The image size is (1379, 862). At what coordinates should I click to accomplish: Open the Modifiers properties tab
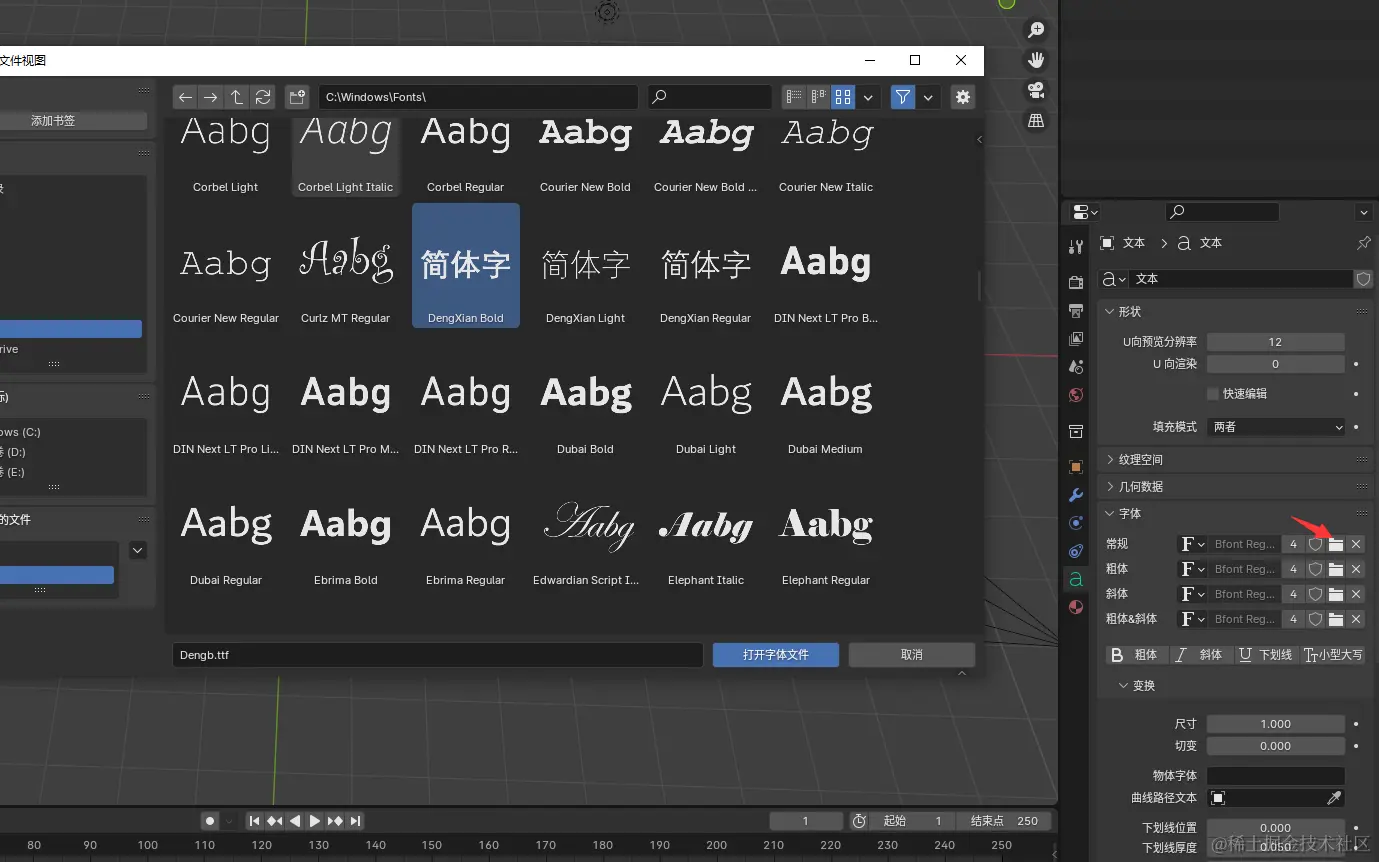tap(1076, 495)
